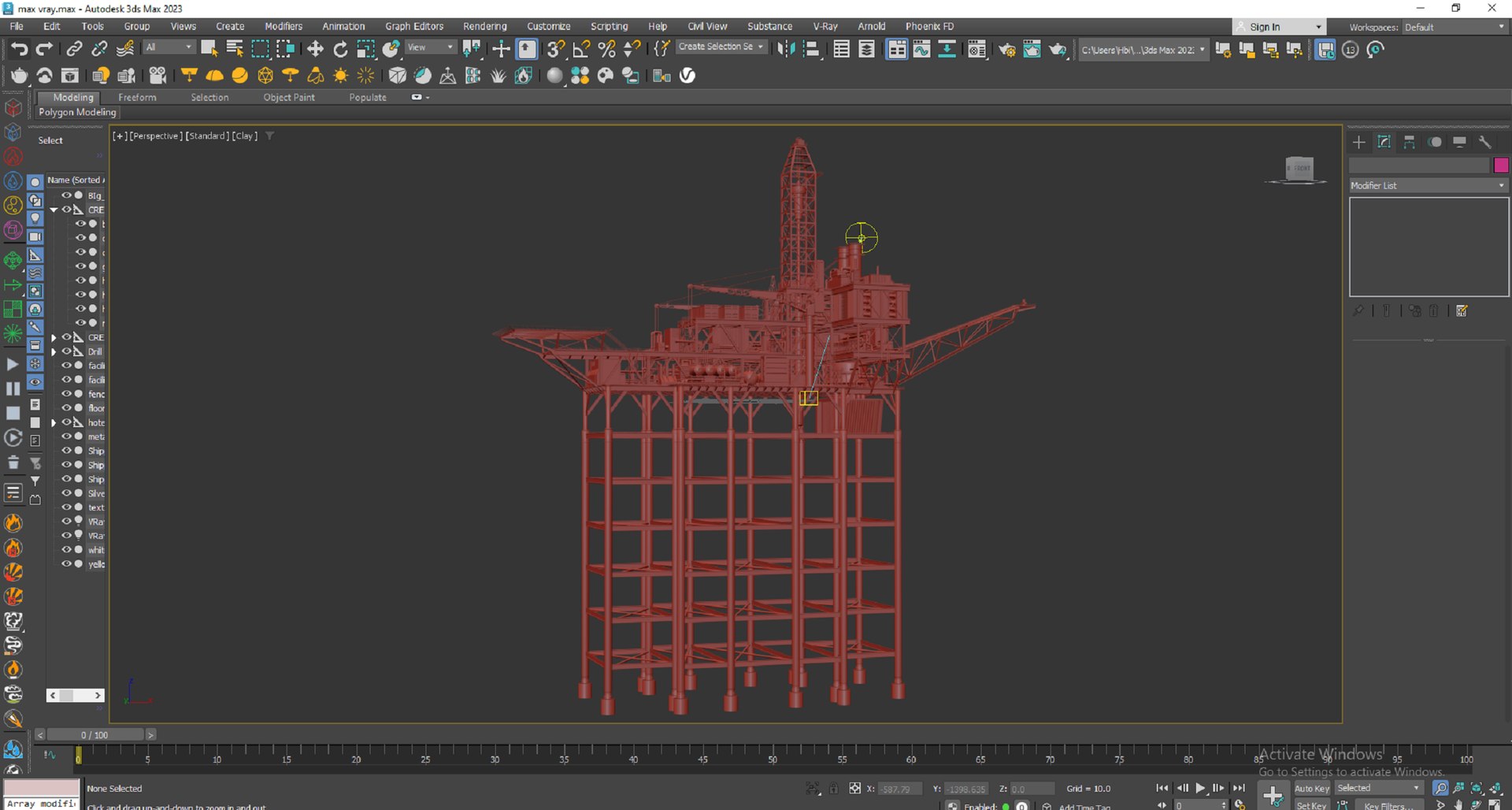
Task: Choose the Select and Rotate tool
Action: tap(340, 49)
